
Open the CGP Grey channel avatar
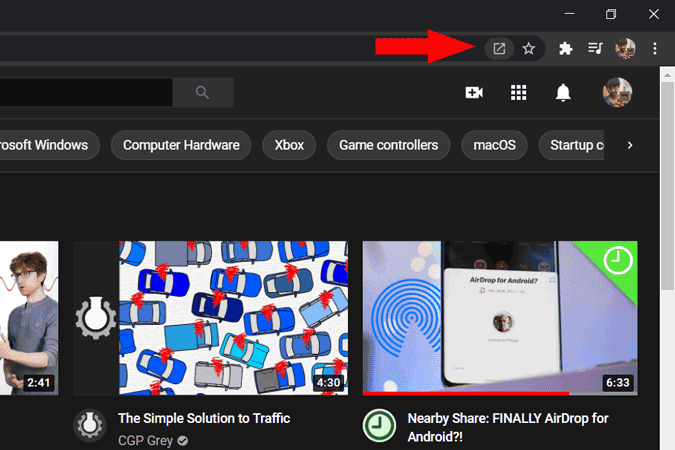point(90,425)
